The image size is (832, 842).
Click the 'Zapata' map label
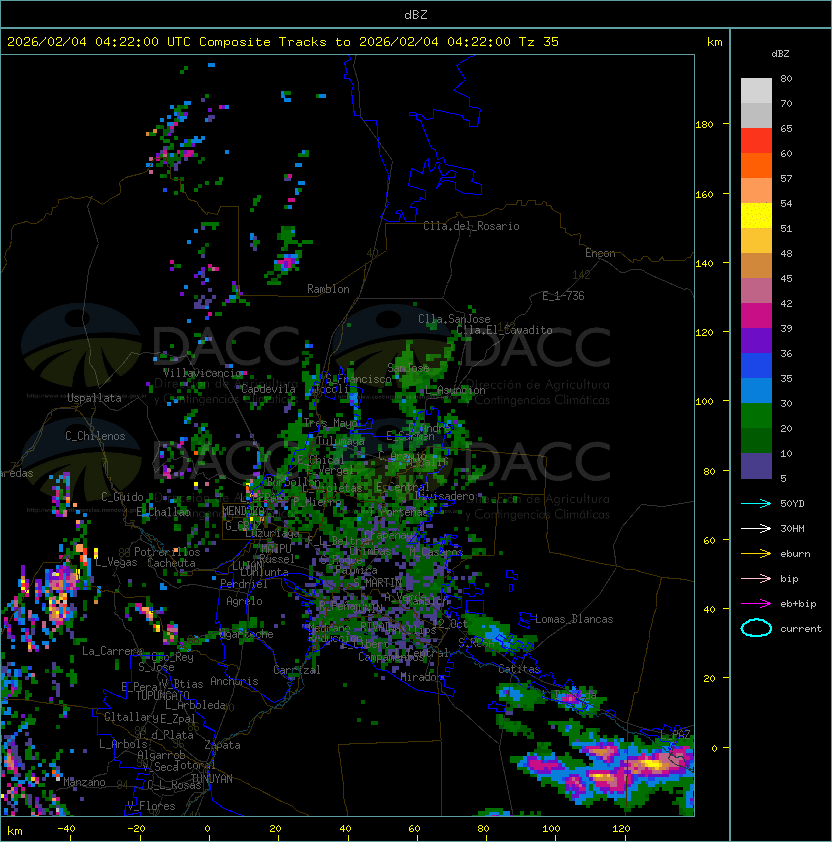pyautogui.click(x=222, y=745)
